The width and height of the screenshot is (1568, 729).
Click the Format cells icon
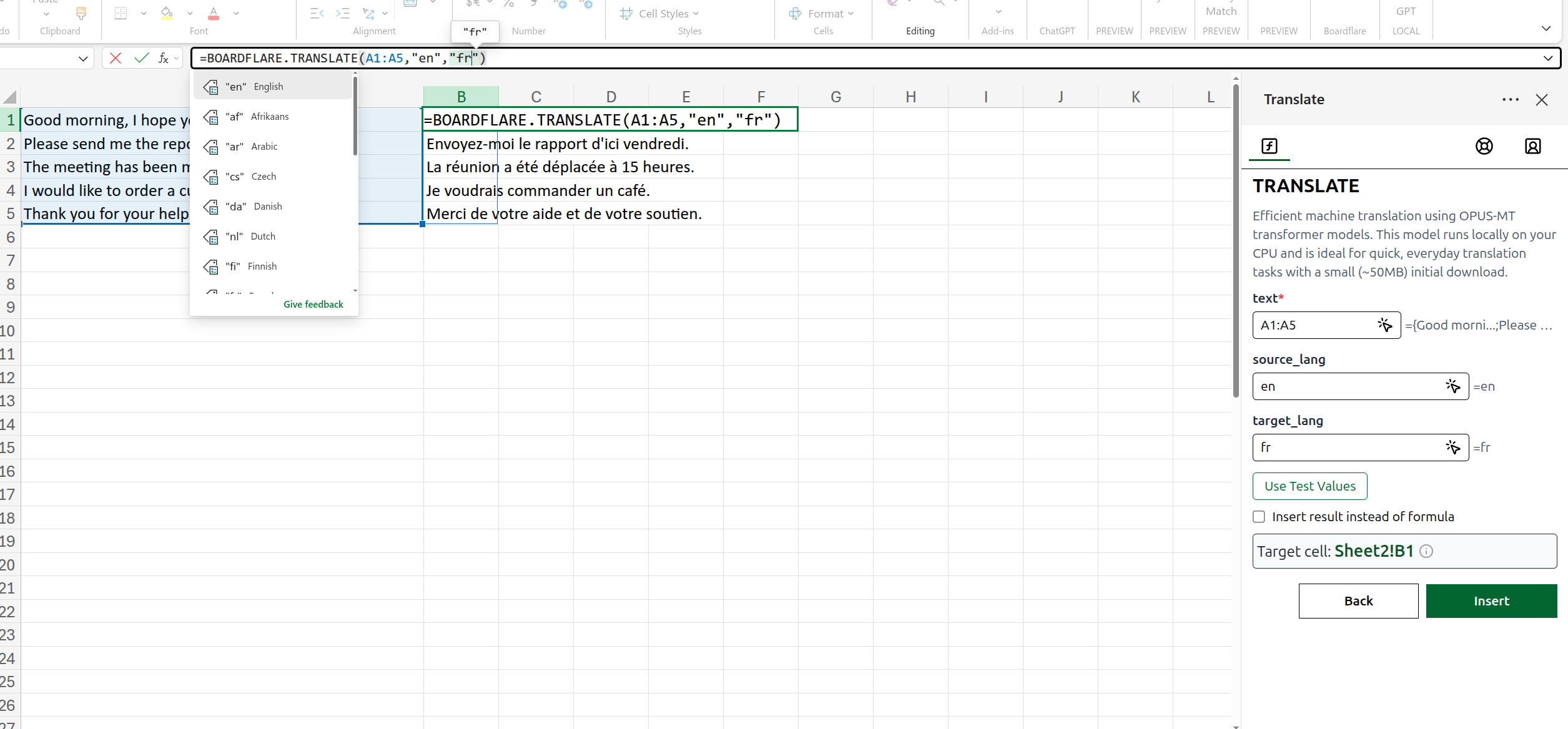click(x=795, y=13)
